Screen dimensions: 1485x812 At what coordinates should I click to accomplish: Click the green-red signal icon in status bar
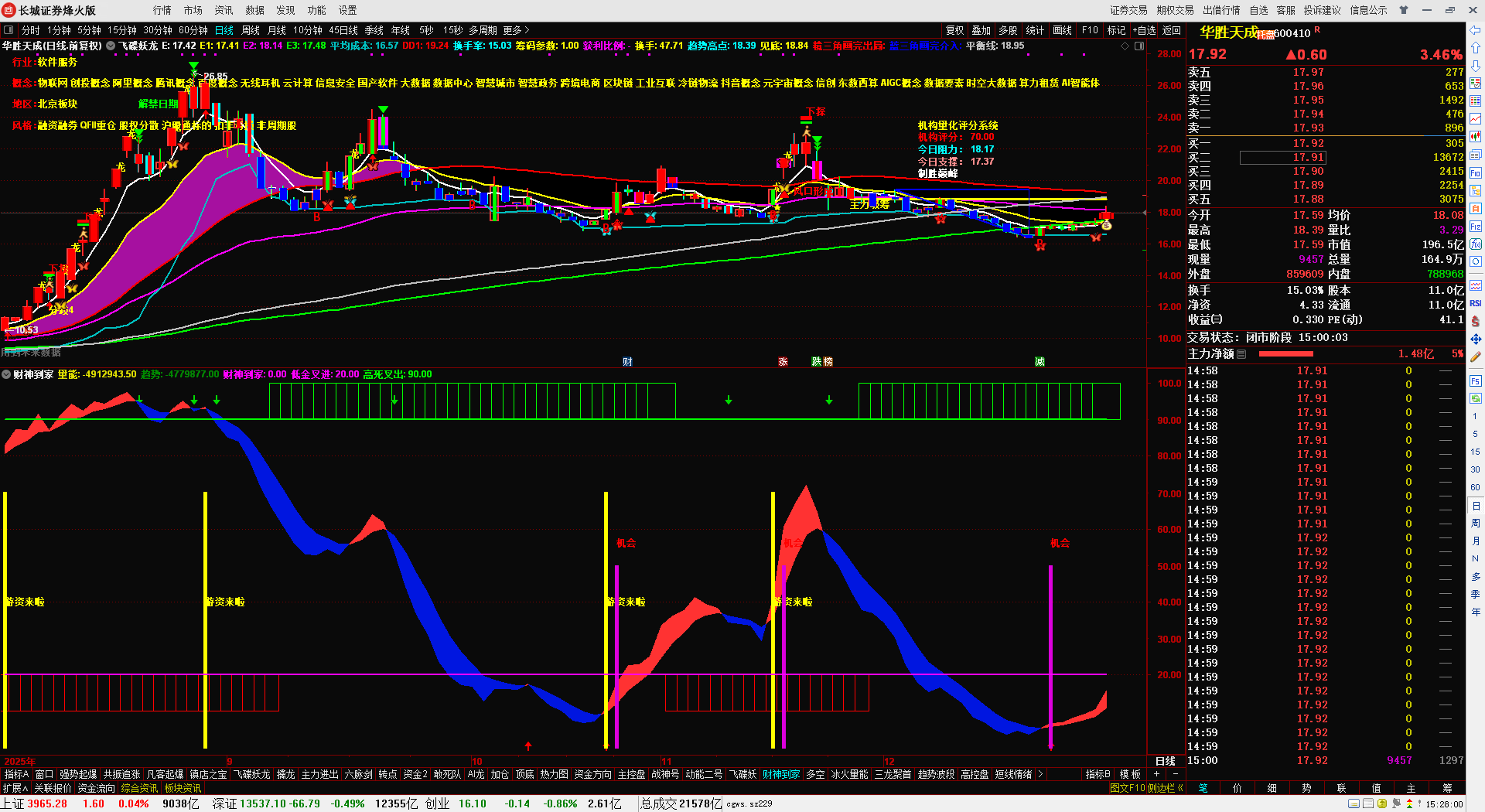click(x=1409, y=804)
